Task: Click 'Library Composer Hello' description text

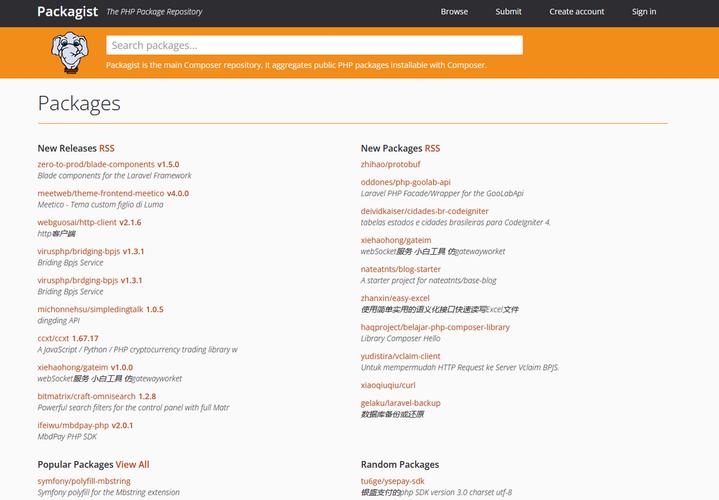Action: 400,338
